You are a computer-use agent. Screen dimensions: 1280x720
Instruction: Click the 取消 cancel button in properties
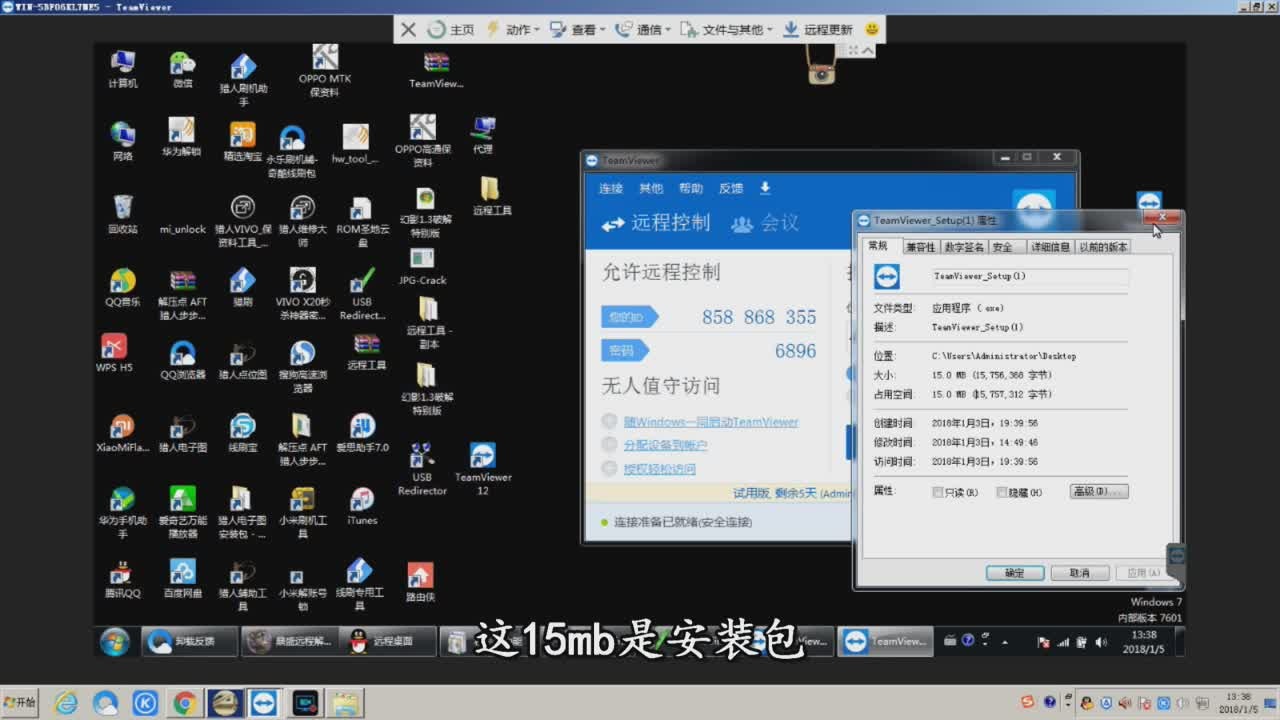point(1079,573)
